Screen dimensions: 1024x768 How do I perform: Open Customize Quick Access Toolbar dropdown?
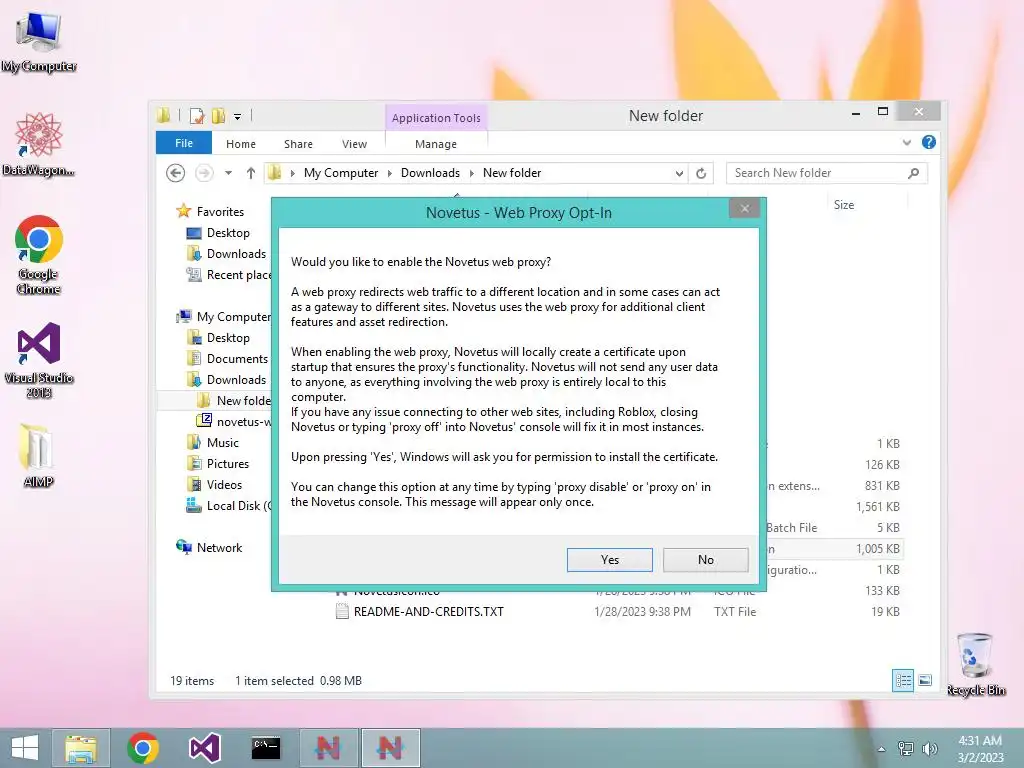click(x=238, y=117)
